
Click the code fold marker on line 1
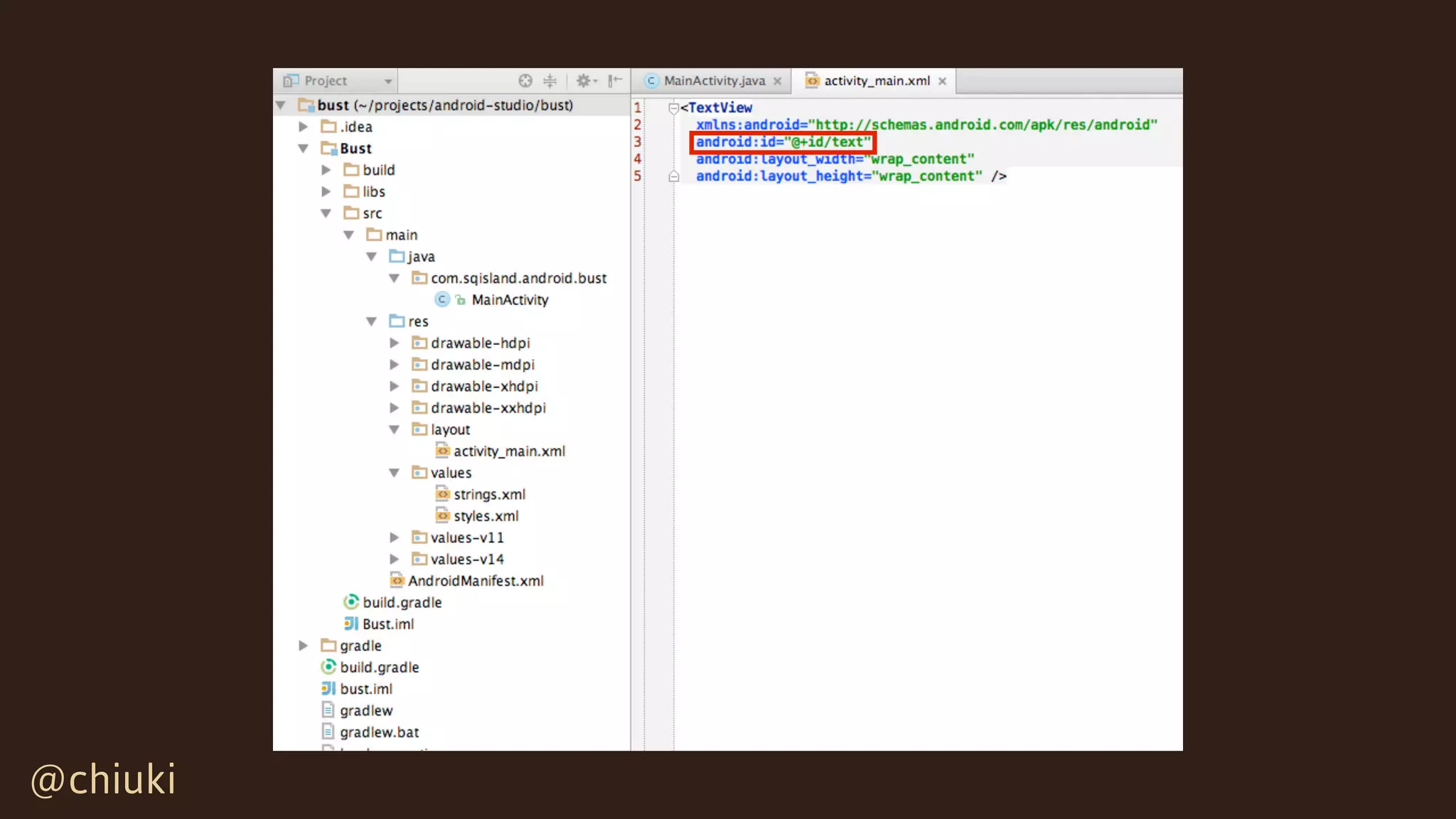coord(673,108)
